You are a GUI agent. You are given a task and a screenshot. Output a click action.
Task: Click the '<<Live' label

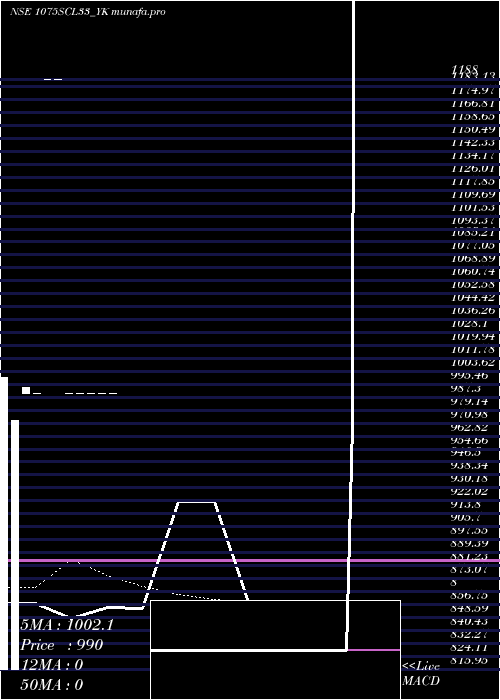click(x=421, y=666)
